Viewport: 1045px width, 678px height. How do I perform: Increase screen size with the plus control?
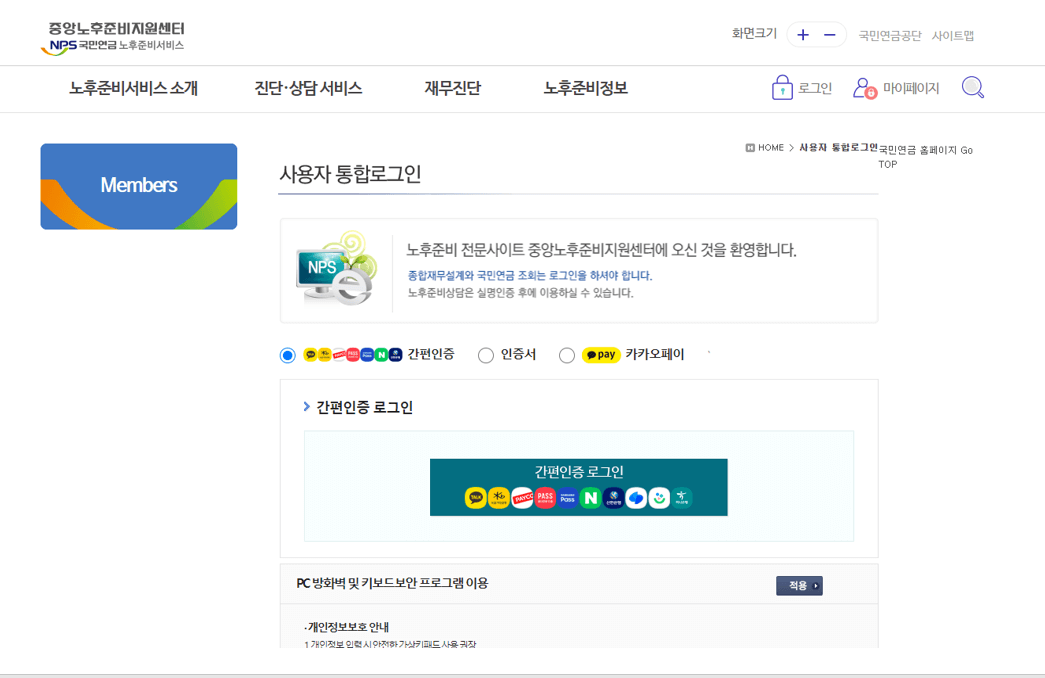pyautogui.click(x=802, y=34)
